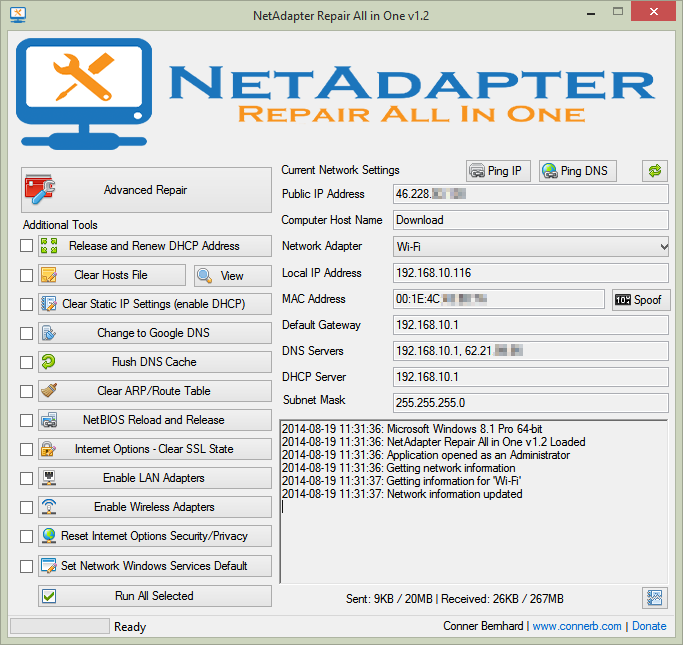
Task: Click the green refresh network info icon
Action: [655, 171]
